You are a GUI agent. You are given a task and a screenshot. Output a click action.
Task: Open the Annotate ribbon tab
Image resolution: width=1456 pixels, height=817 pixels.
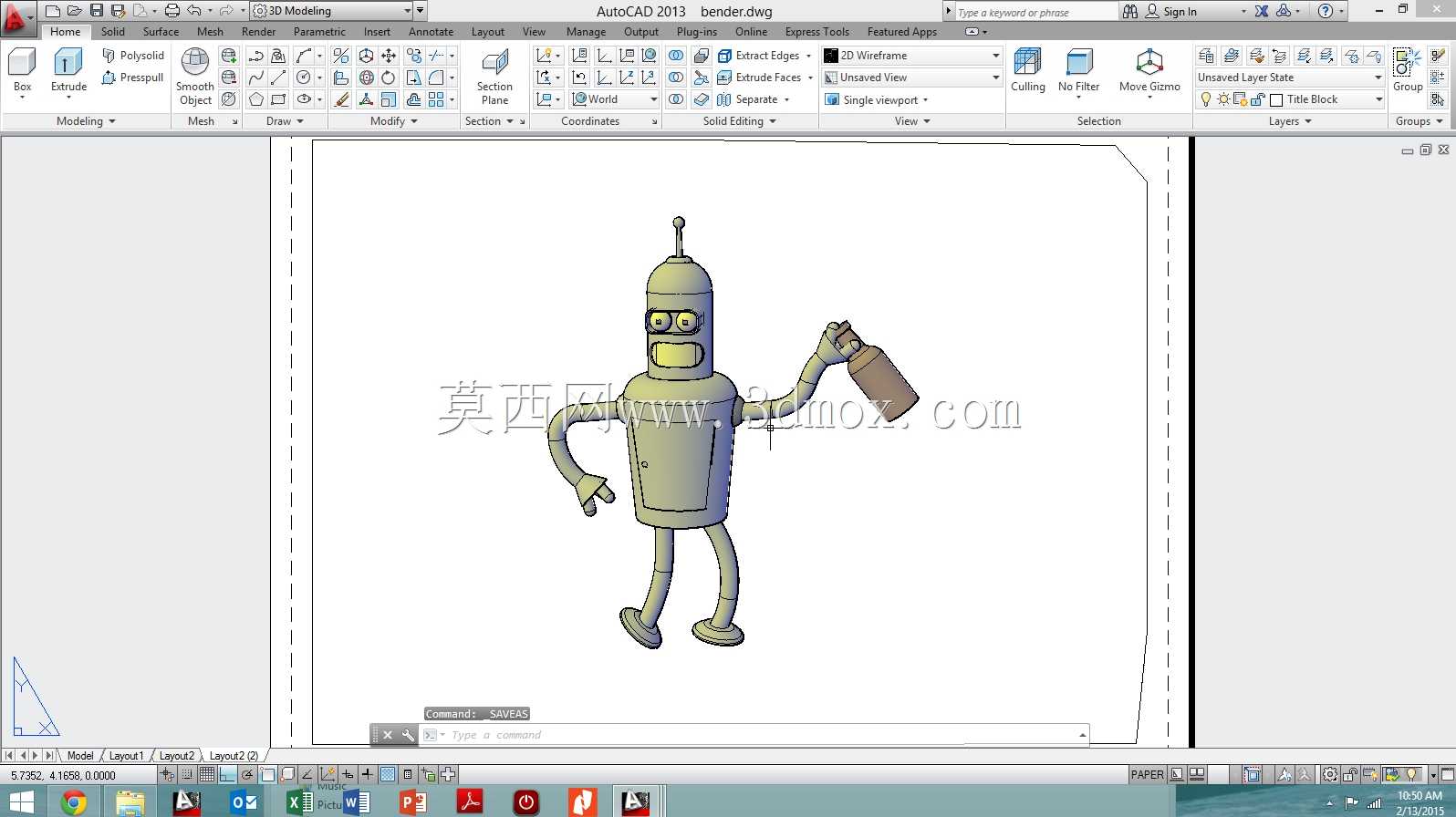tap(431, 32)
